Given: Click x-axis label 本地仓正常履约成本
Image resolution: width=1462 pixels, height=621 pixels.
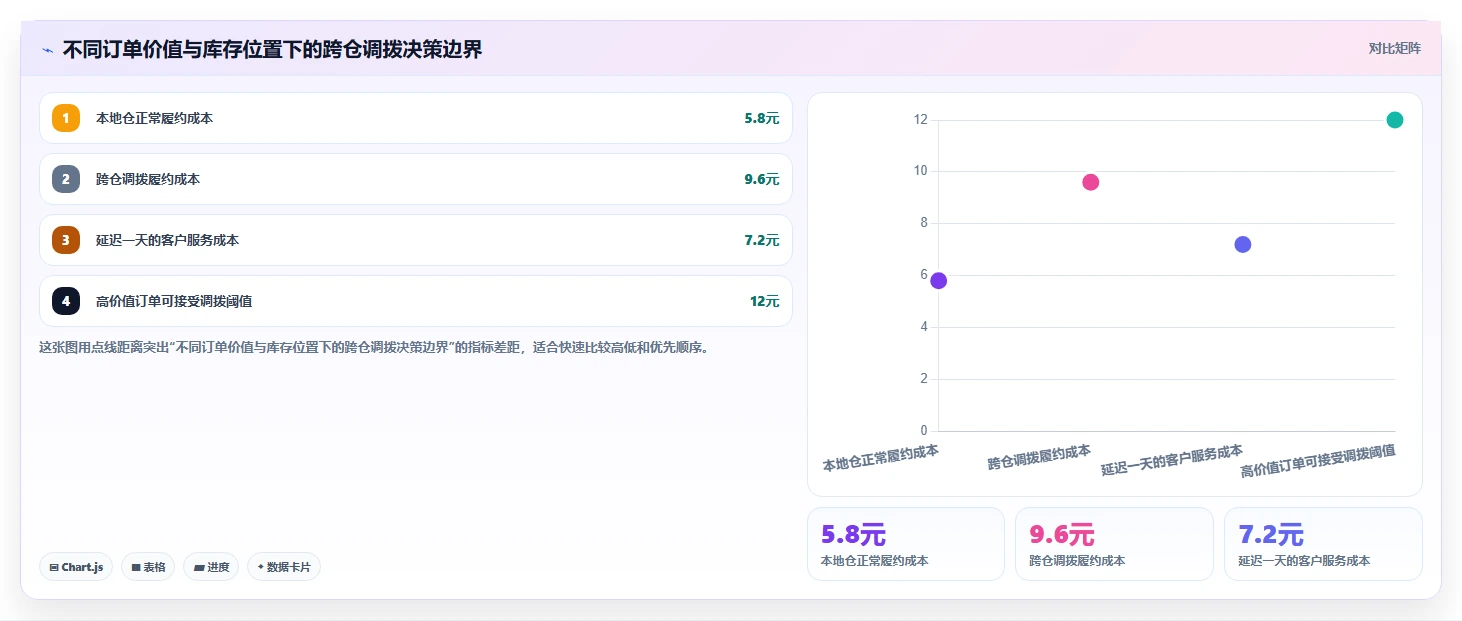Looking at the screenshot, I should click(x=881, y=458).
